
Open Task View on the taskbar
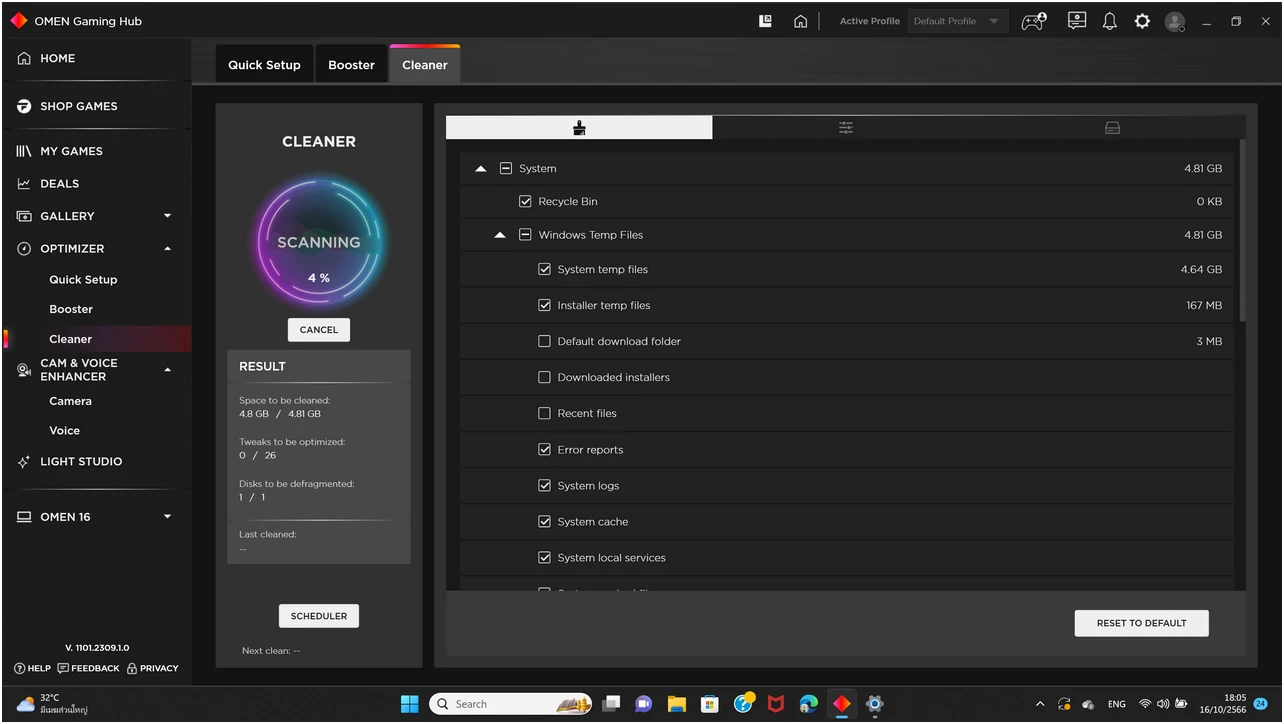pos(611,704)
